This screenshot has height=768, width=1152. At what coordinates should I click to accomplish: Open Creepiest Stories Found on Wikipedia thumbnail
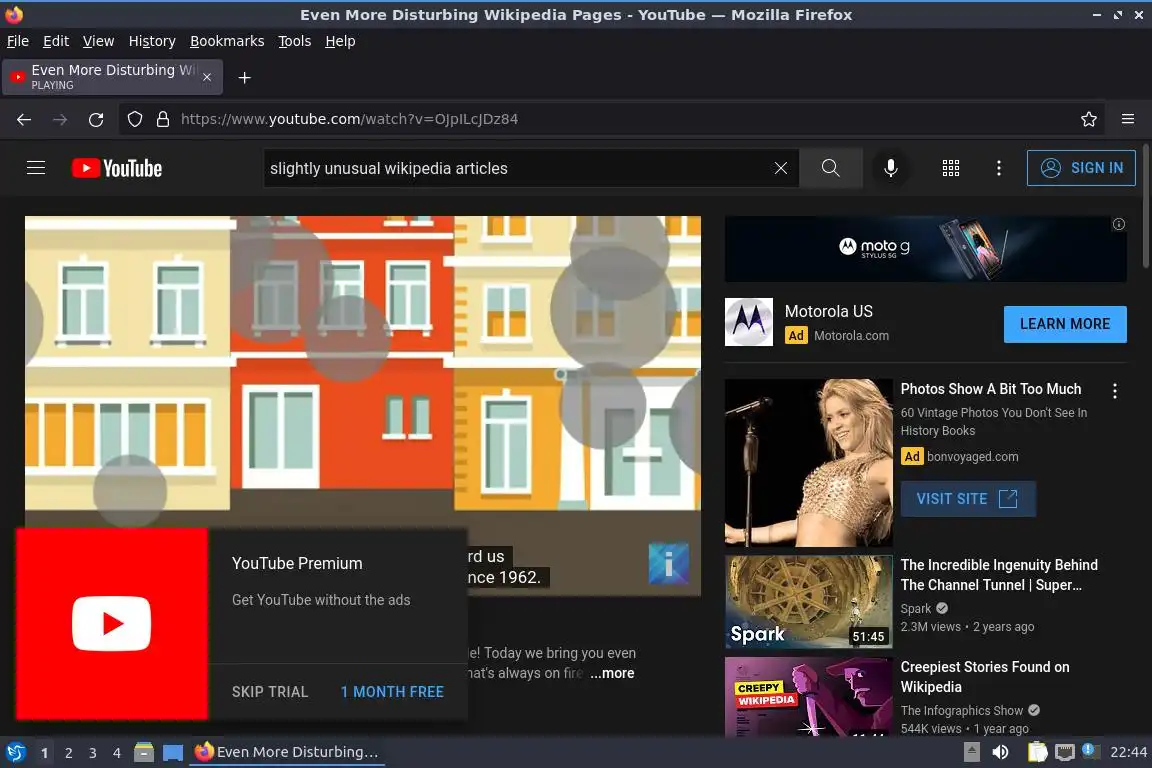click(808, 697)
